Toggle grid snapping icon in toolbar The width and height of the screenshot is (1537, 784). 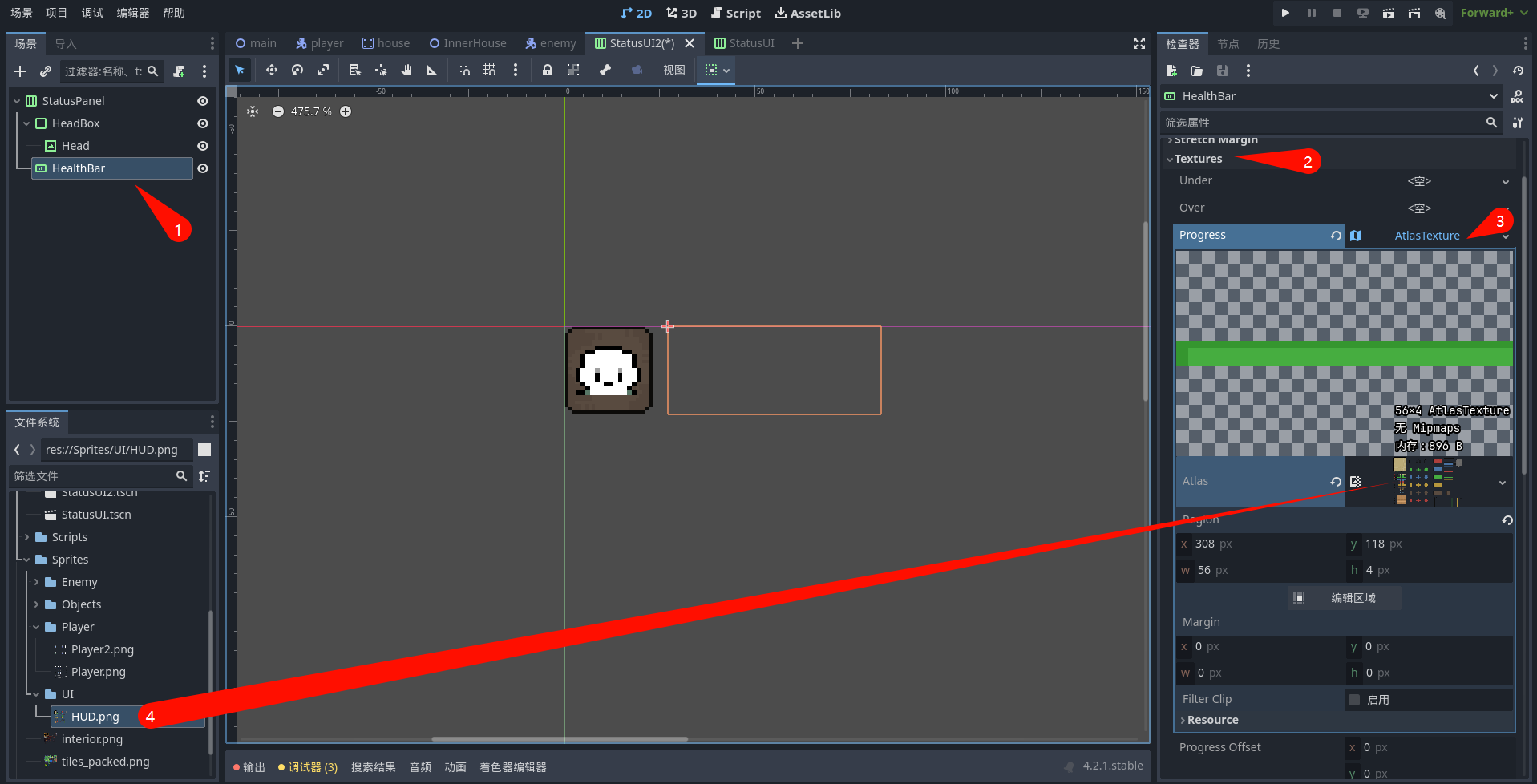point(490,70)
